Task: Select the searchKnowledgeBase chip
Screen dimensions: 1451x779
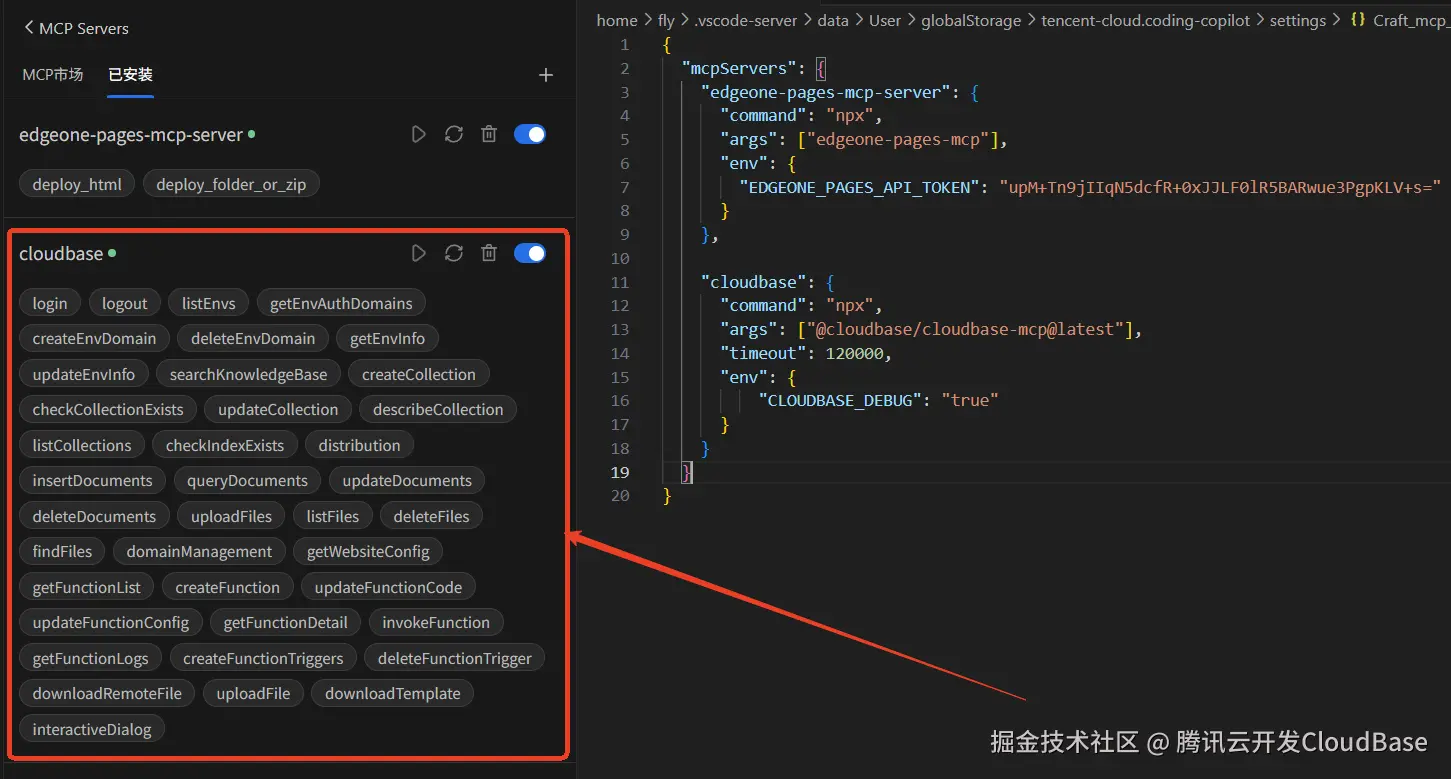Action: coord(248,374)
